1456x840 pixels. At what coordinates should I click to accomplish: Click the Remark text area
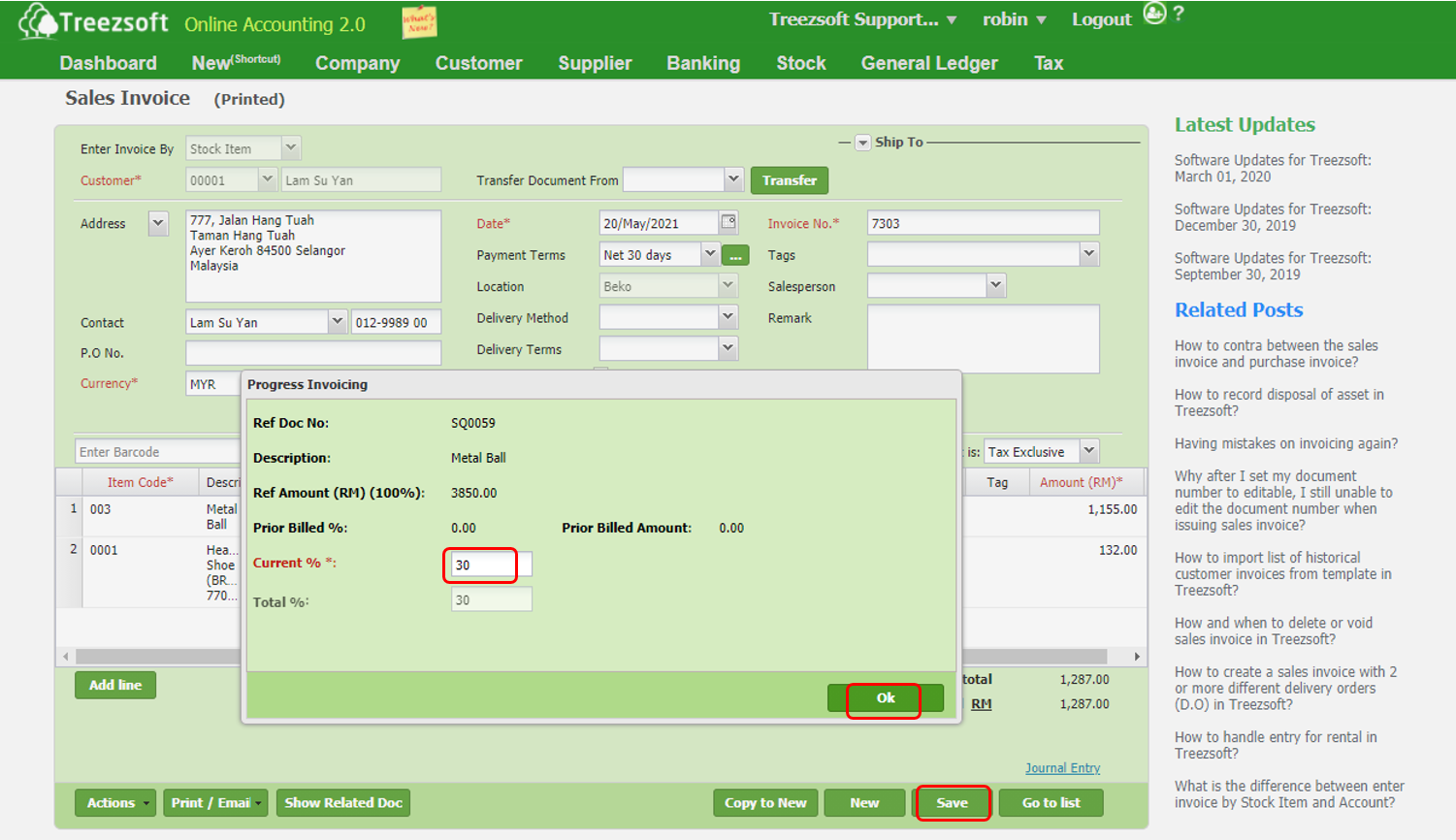[983, 339]
